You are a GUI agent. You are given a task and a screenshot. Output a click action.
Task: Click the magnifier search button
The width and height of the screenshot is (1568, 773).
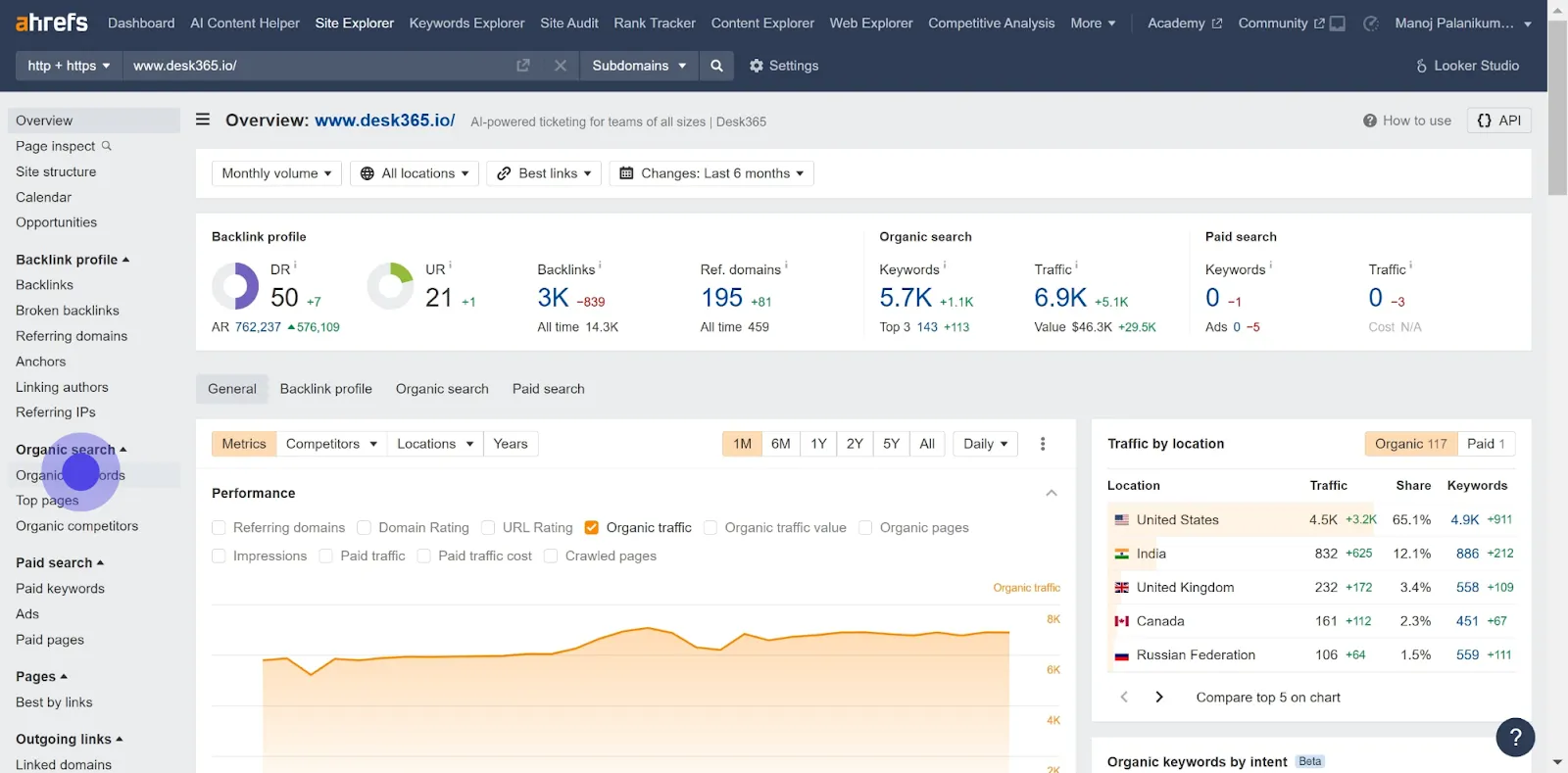pyautogui.click(x=716, y=66)
